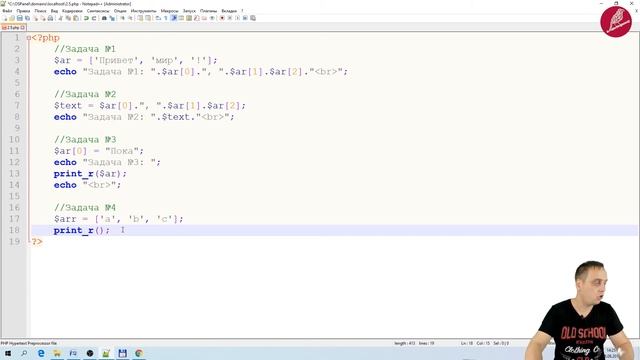Click the $arr = ['a', 'b', 'c'] line
The width and height of the screenshot is (640, 360).
click(x=119, y=219)
